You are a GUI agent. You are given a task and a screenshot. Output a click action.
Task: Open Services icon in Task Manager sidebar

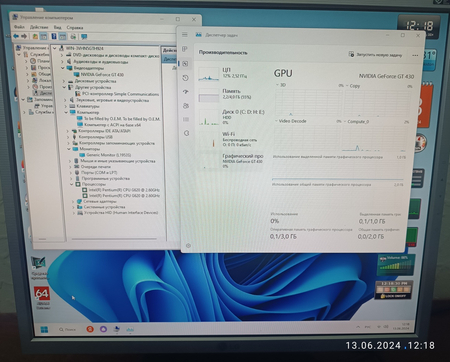[186, 133]
